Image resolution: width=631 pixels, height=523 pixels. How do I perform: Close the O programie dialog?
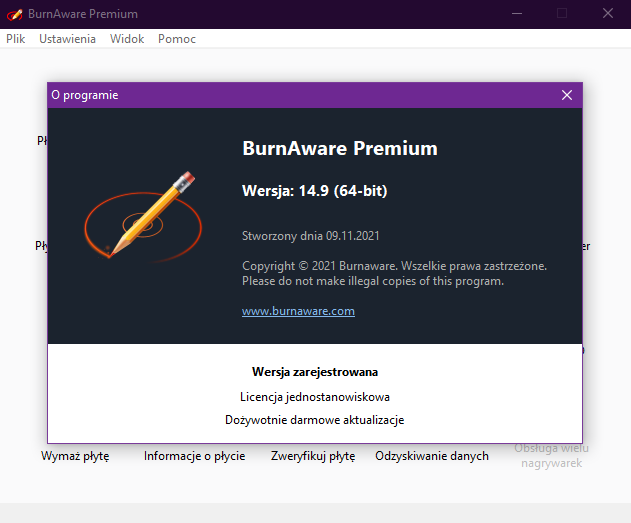click(x=567, y=95)
